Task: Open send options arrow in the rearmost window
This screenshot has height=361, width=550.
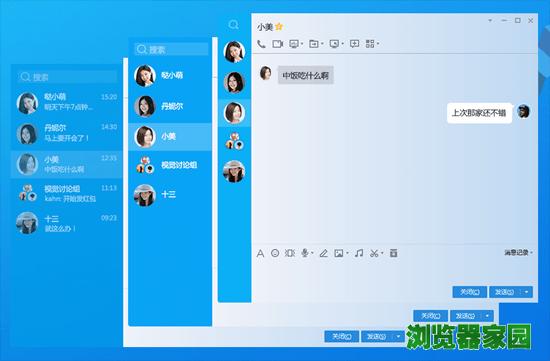Action: (398, 336)
